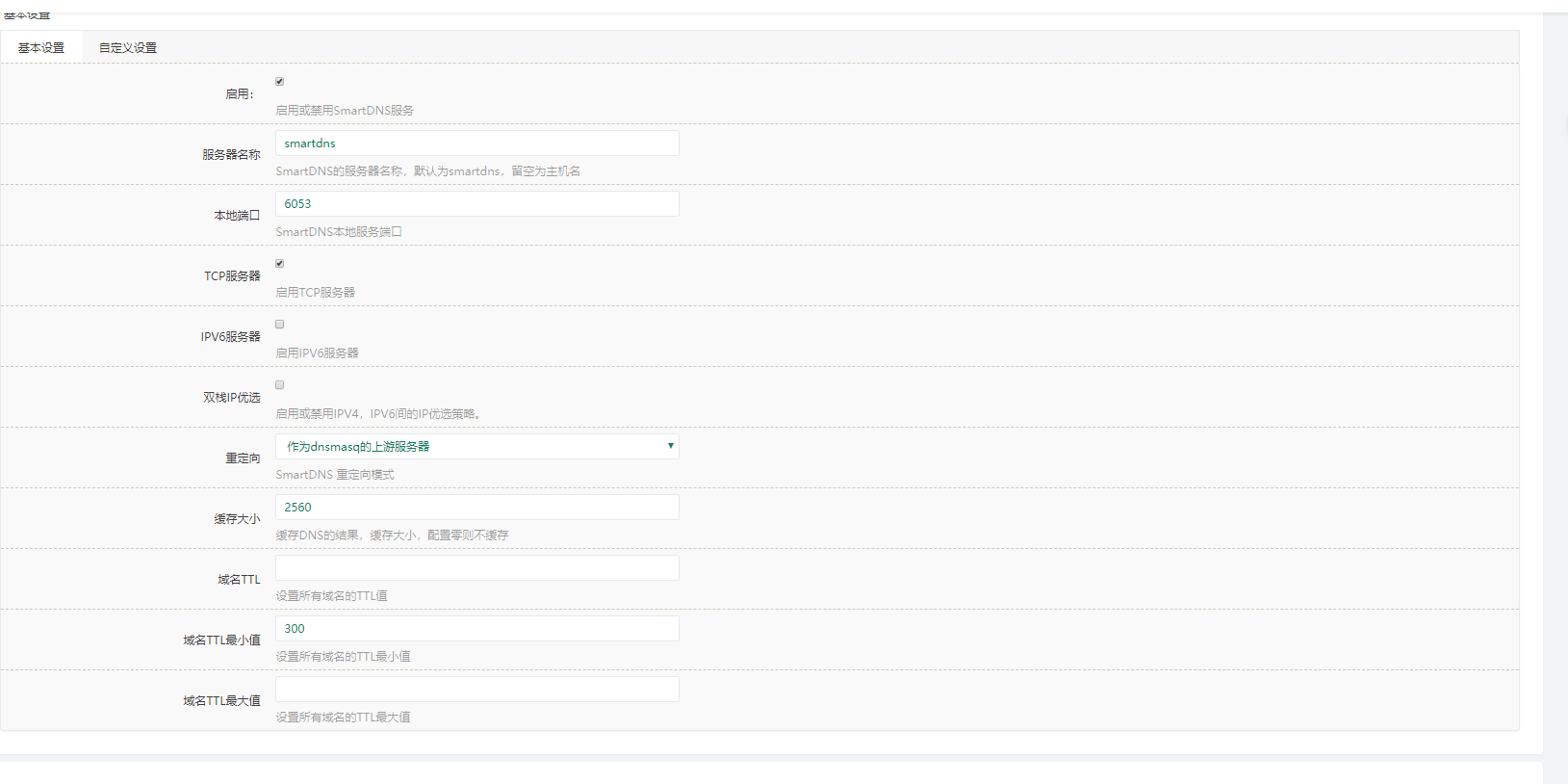
Task: Focus the 本地端口 field showing 6053
Action: pos(477,203)
